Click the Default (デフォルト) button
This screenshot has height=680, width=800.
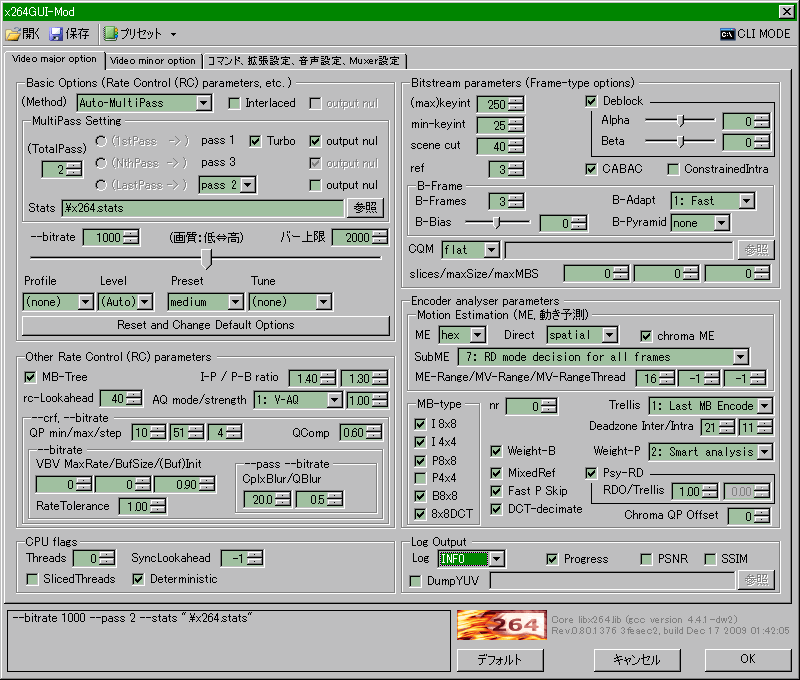tap(500, 660)
